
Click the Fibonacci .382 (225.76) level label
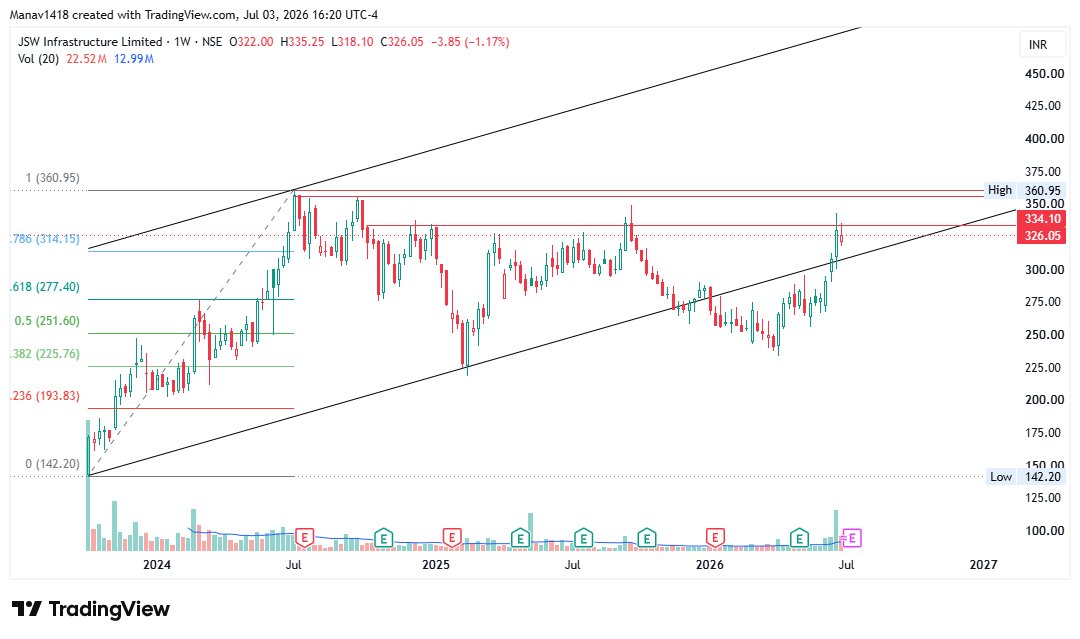pos(45,354)
